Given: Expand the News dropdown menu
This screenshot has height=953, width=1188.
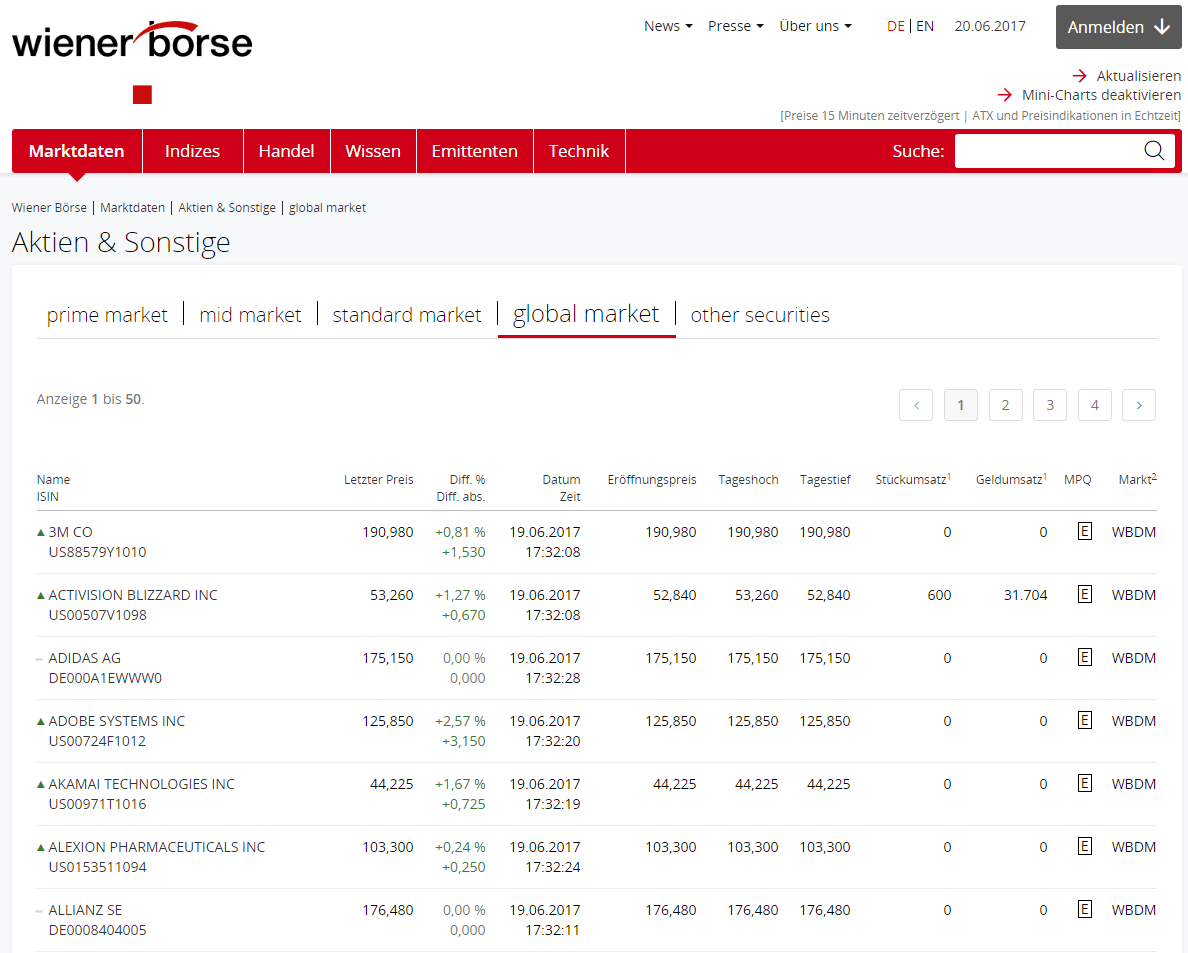Looking at the screenshot, I should pyautogui.click(x=668, y=26).
